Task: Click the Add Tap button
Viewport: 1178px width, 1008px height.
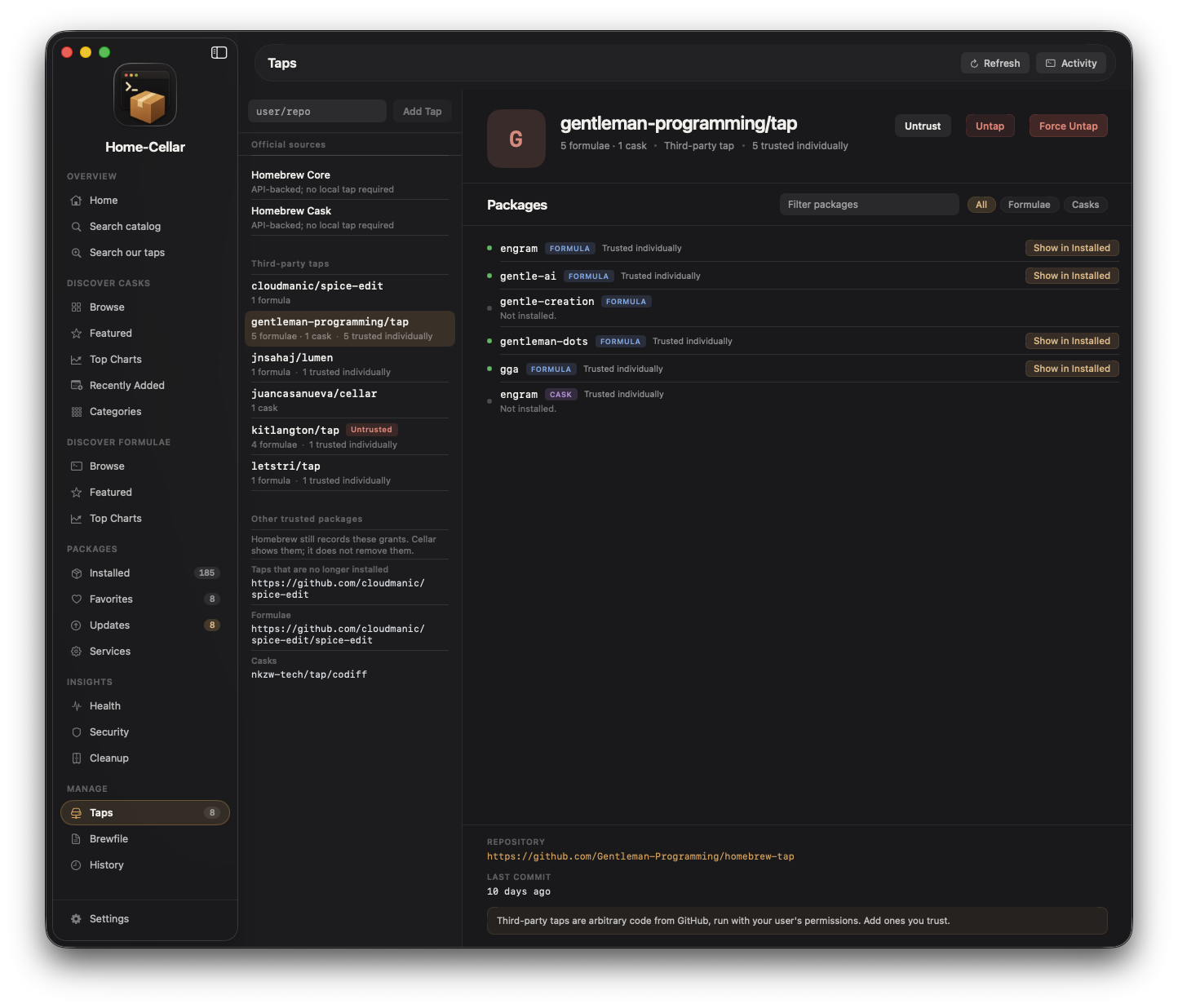Action: point(422,112)
